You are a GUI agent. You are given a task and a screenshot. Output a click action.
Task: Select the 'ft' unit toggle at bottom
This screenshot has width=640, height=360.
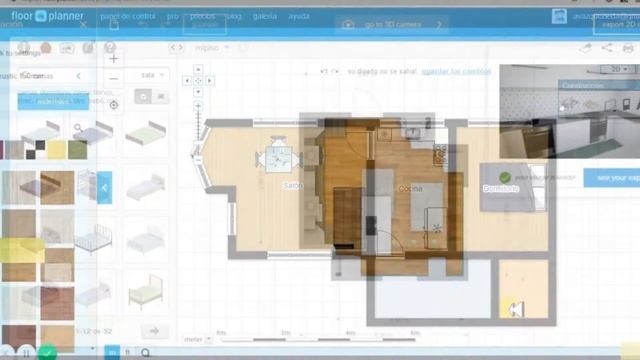click(128, 353)
